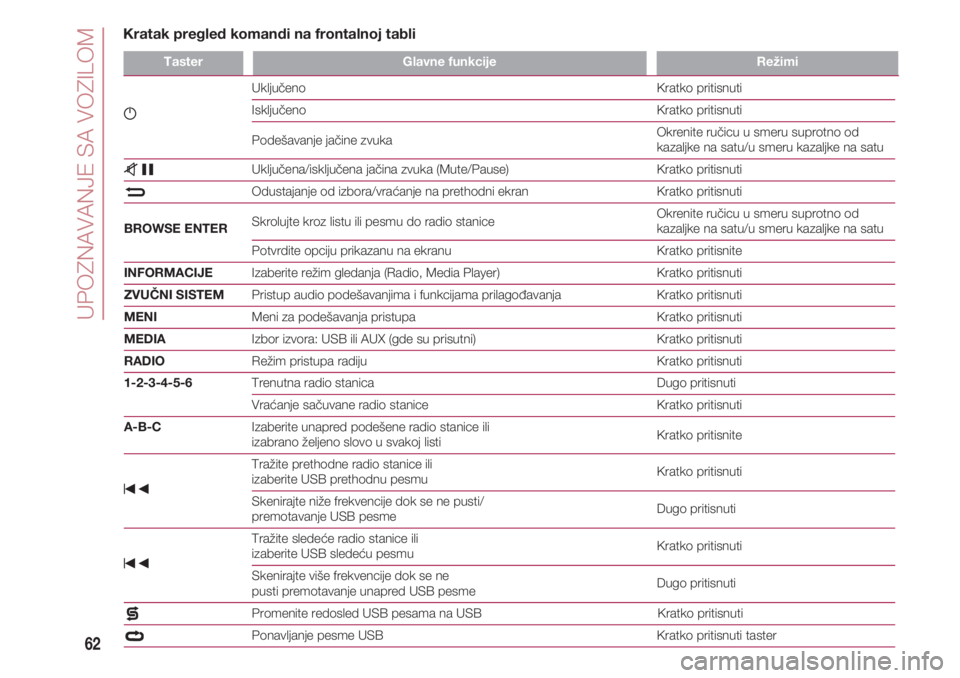
Task: Click the back arrow return icon
Action: point(135,192)
